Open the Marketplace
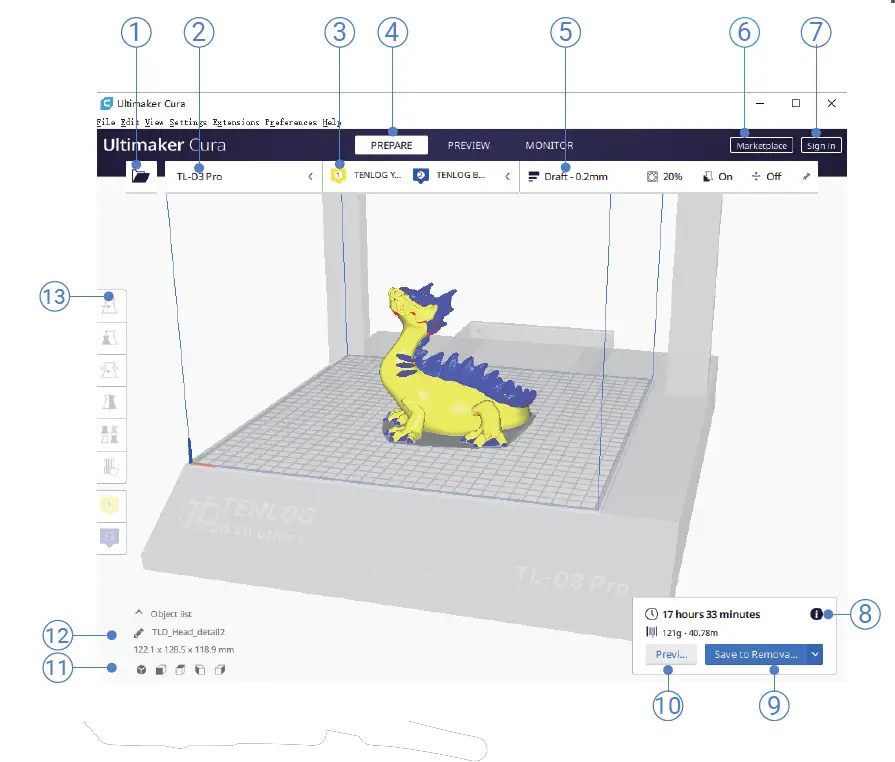895x762 pixels. pos(761,144)
